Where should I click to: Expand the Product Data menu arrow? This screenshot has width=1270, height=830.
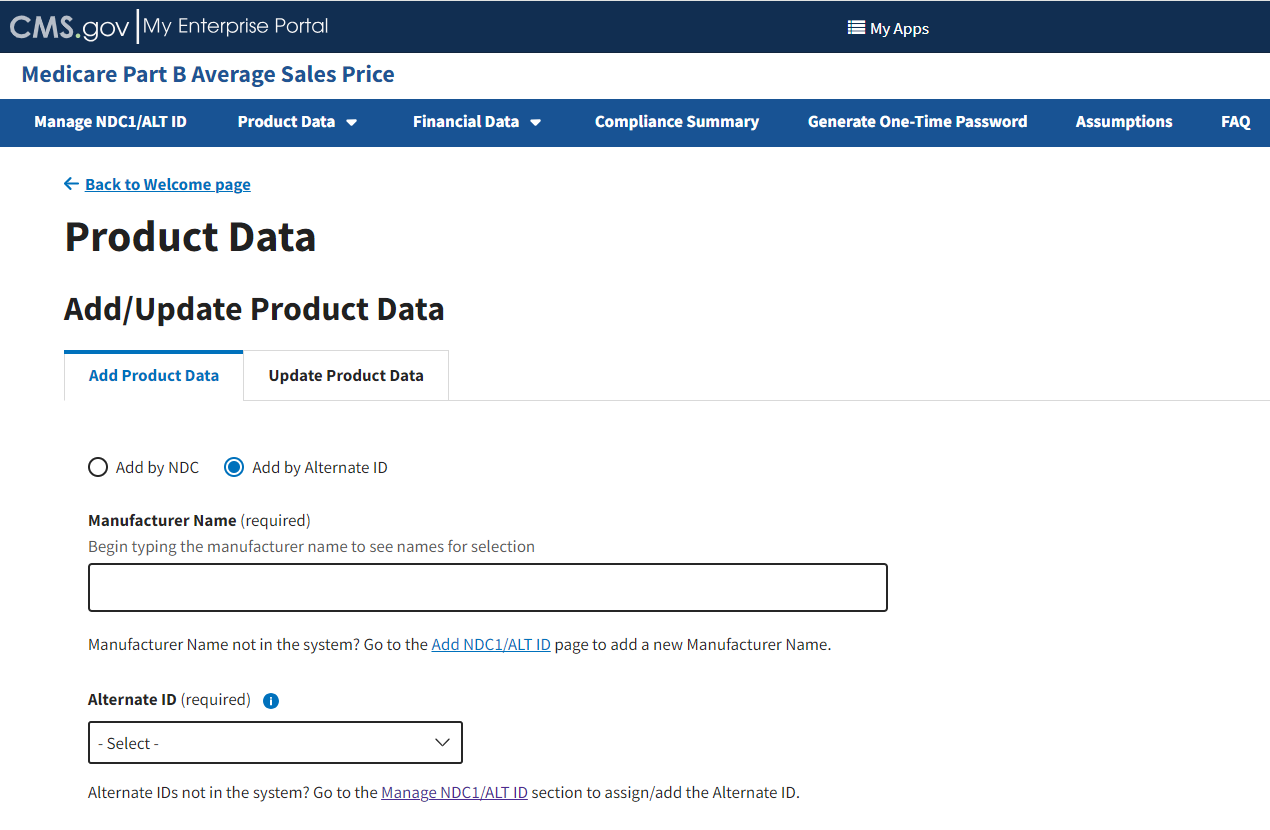coord(352,122)
